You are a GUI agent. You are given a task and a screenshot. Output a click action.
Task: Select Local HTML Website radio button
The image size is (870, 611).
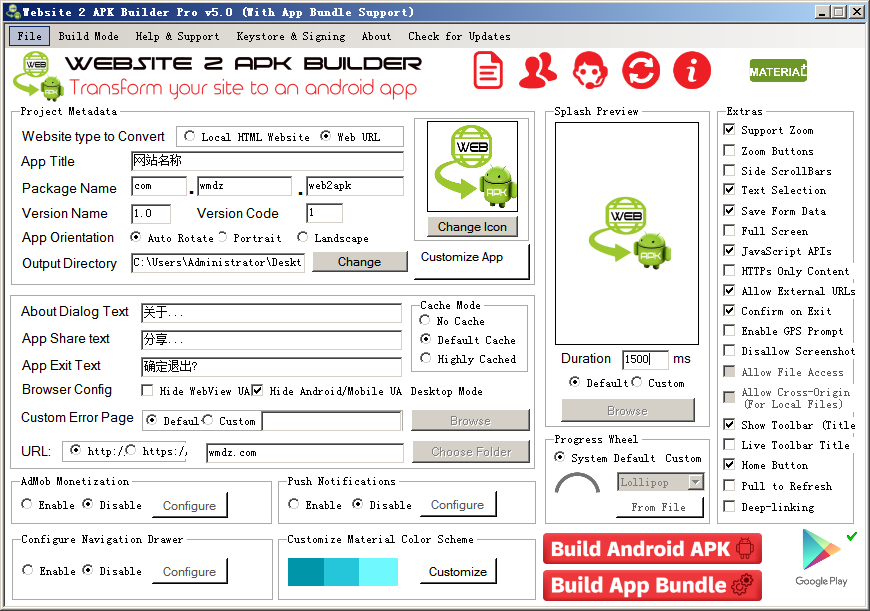coord(190,136)
